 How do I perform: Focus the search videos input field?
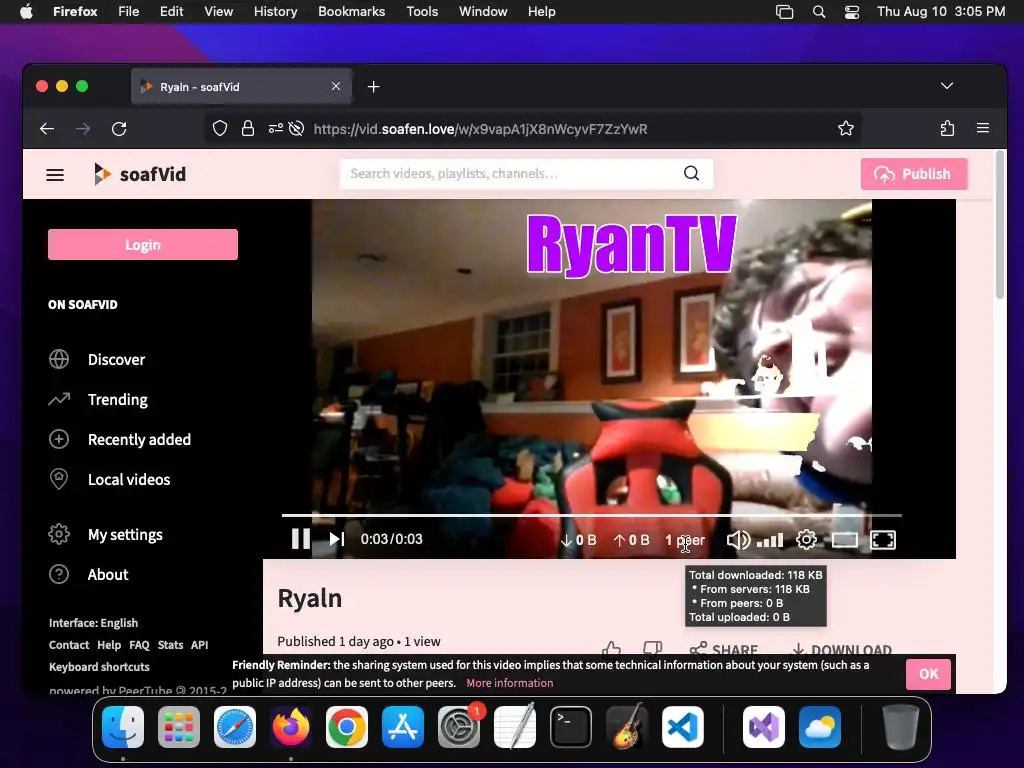[x=509, y=174]
